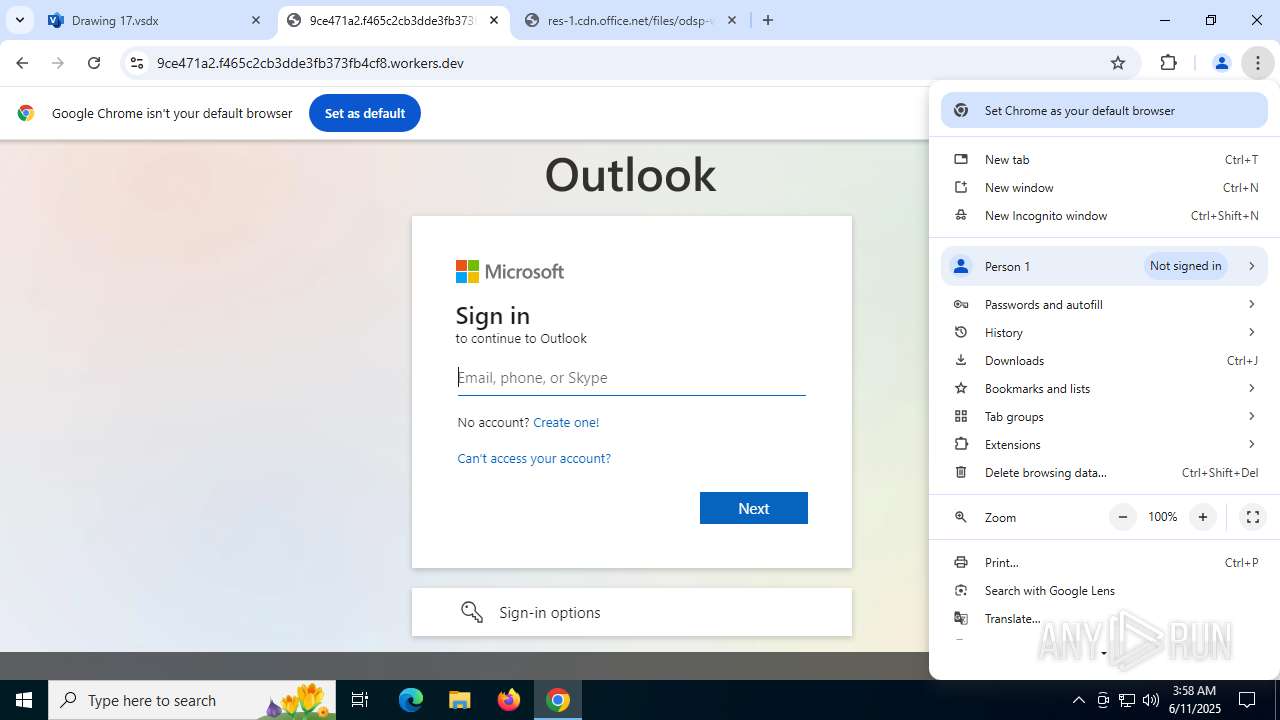Open Sign-in options
1280x720 pixels.
click(632, 612)
